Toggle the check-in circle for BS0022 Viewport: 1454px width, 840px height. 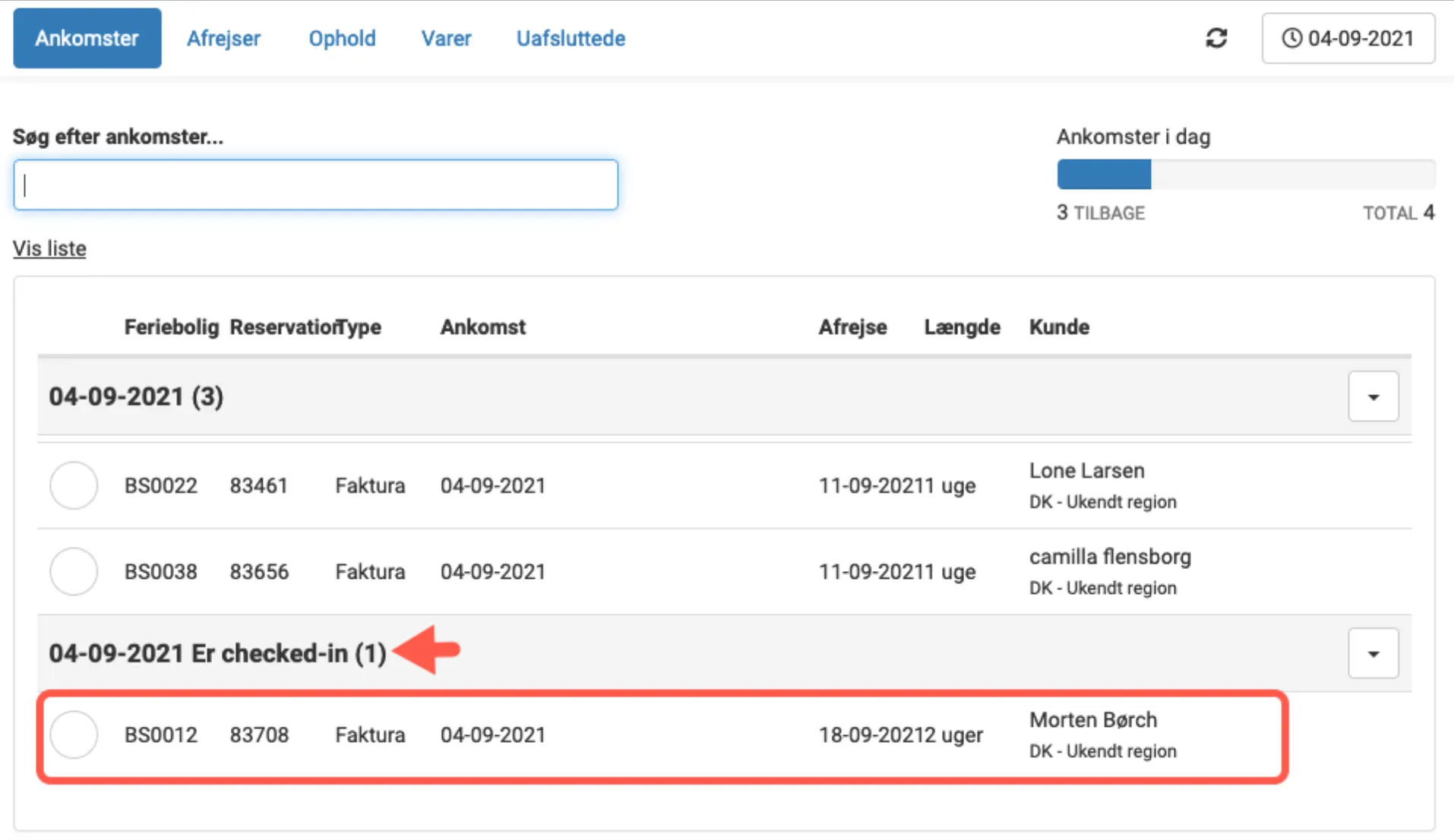(x=74, y=485)
